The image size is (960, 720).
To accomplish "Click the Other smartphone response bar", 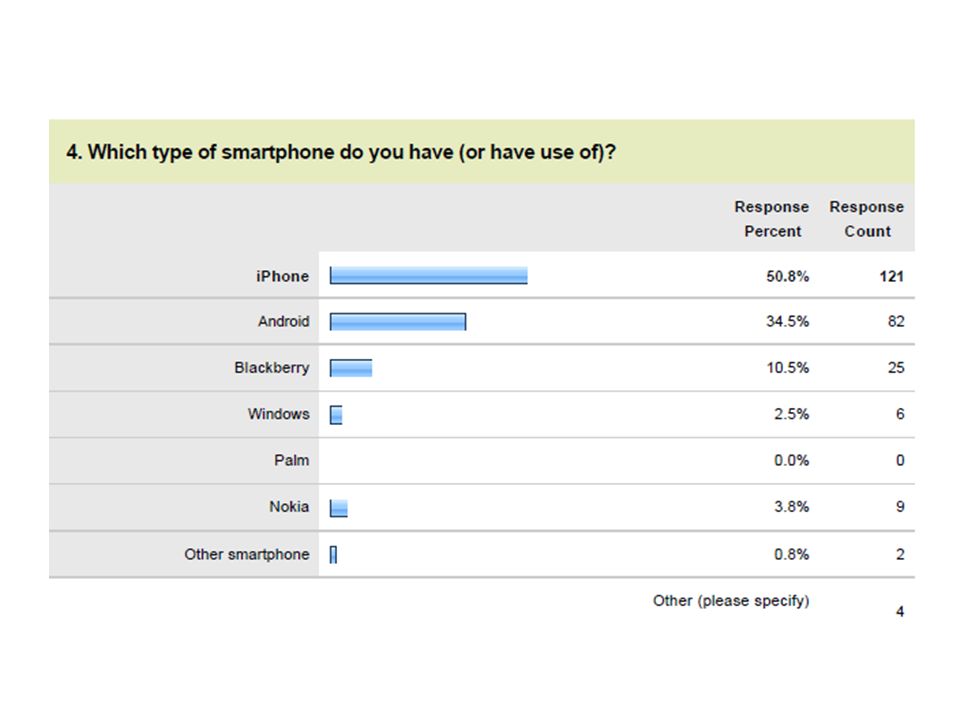I will click(x=333, y=555).
